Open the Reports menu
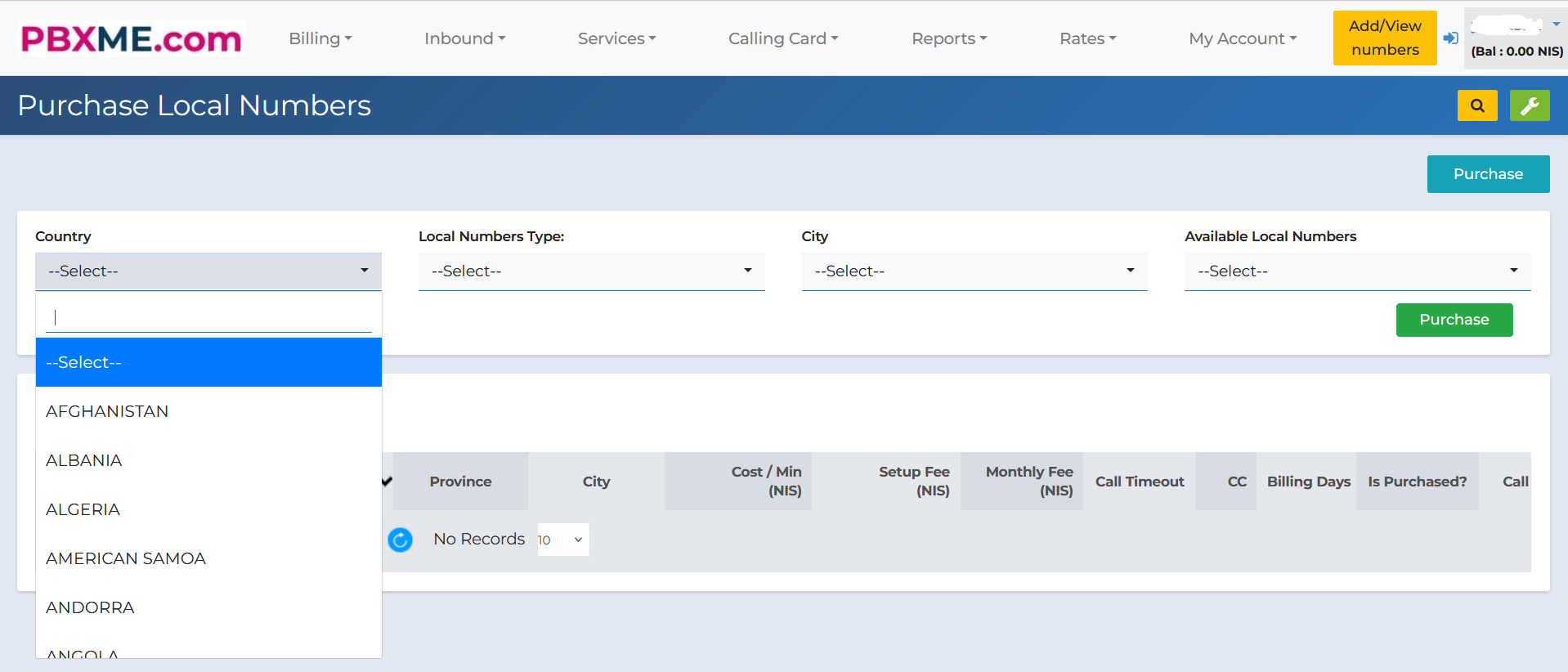 pos(949,38)
